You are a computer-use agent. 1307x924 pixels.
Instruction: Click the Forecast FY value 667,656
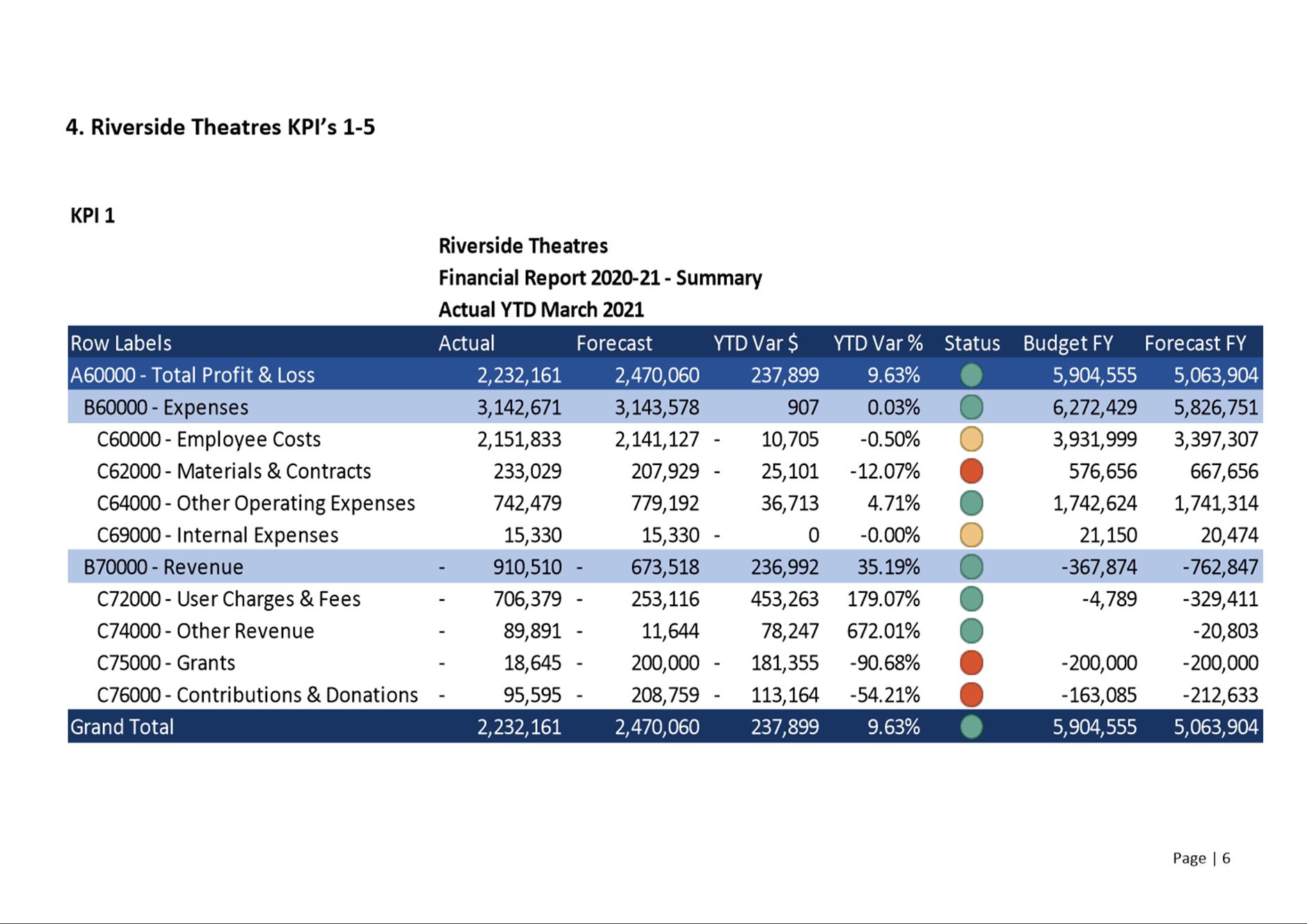click(1224, 471)
